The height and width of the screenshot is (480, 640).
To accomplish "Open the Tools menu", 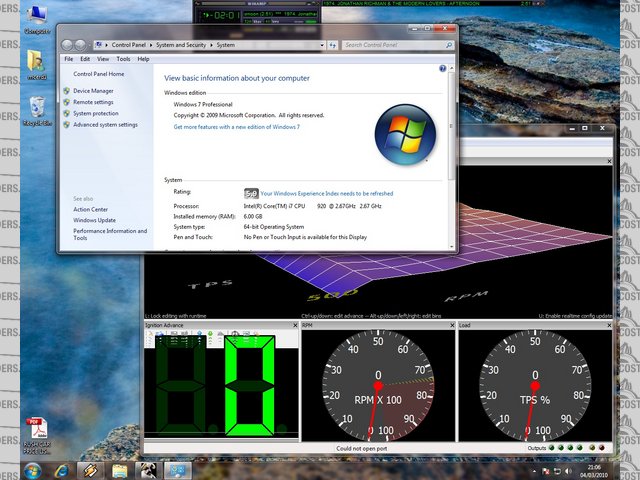I will [x=123, y=59].
